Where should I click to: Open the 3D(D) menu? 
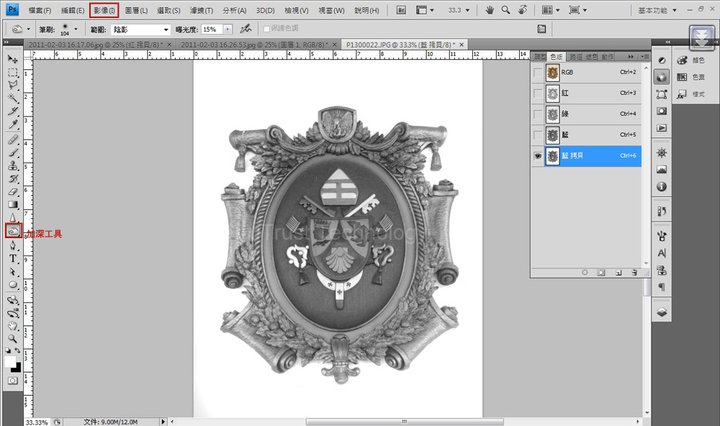point(265,10)
